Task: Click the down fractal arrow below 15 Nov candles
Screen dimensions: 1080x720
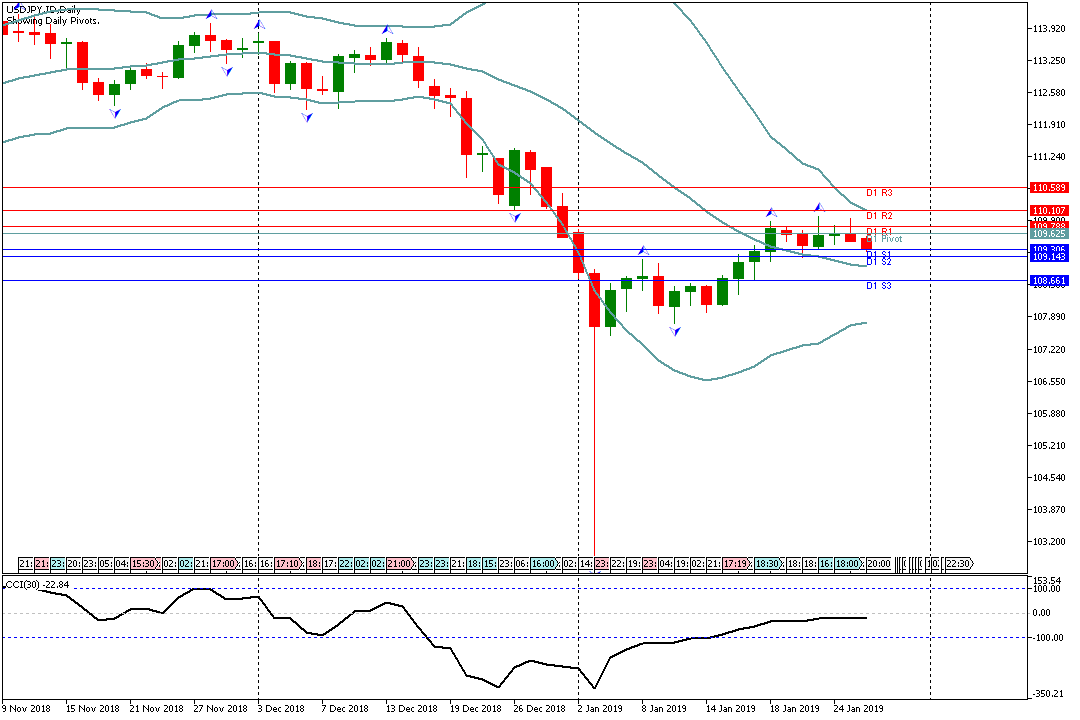Action: click(x=115, y=113)
